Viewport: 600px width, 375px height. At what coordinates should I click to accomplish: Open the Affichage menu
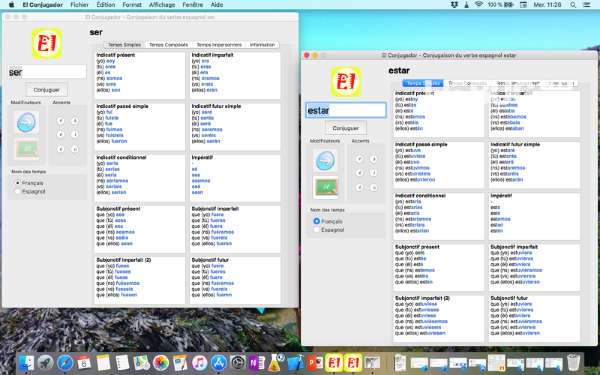point(162,5)
